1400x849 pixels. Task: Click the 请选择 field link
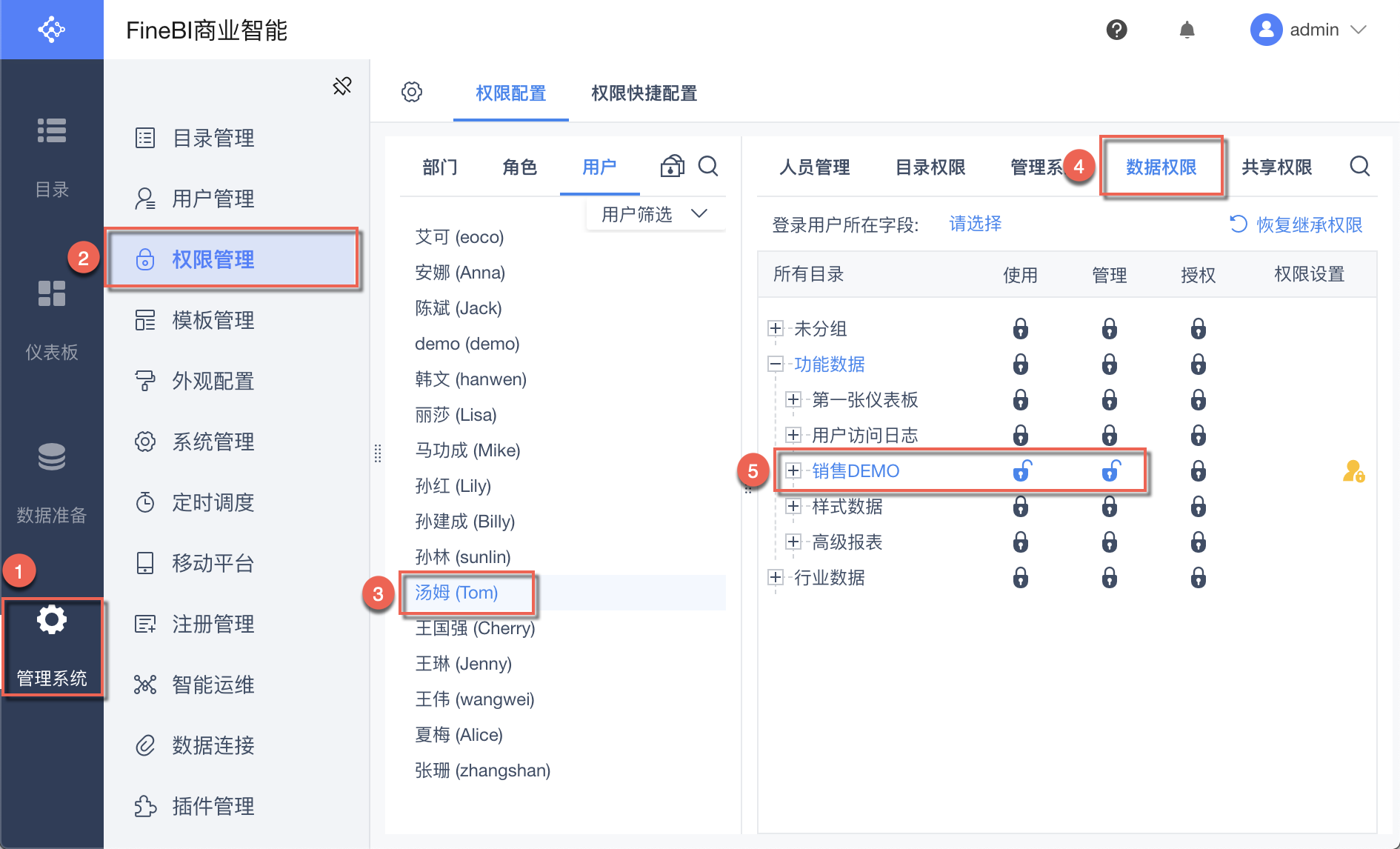[x=975, y=224]
